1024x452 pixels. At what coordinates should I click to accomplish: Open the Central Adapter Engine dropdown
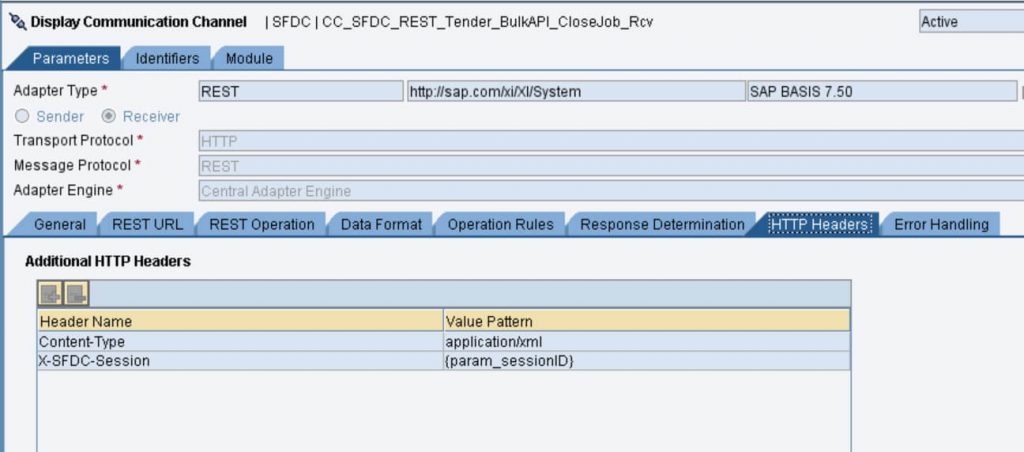[611, 191]
